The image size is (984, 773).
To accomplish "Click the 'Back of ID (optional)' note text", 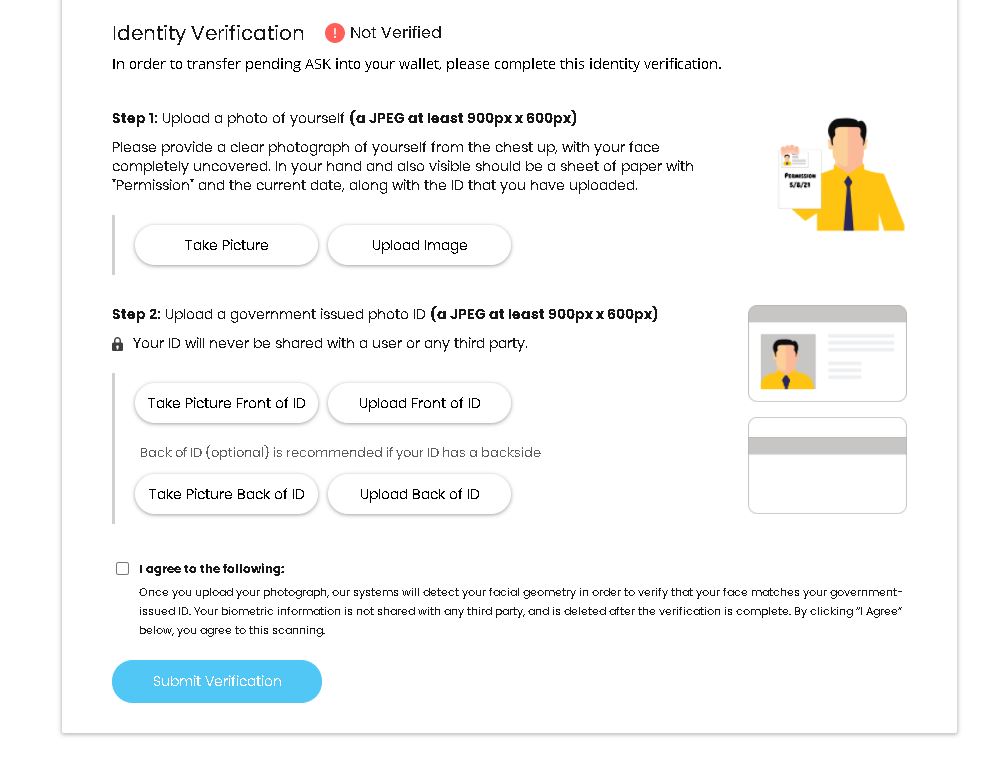I will coord(205,453).
